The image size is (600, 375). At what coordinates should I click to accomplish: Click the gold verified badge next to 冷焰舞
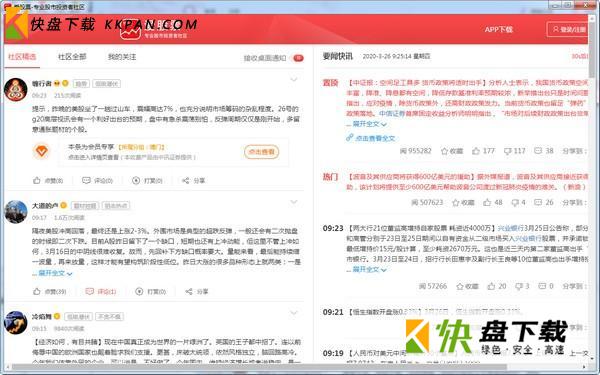pos(57,316)
